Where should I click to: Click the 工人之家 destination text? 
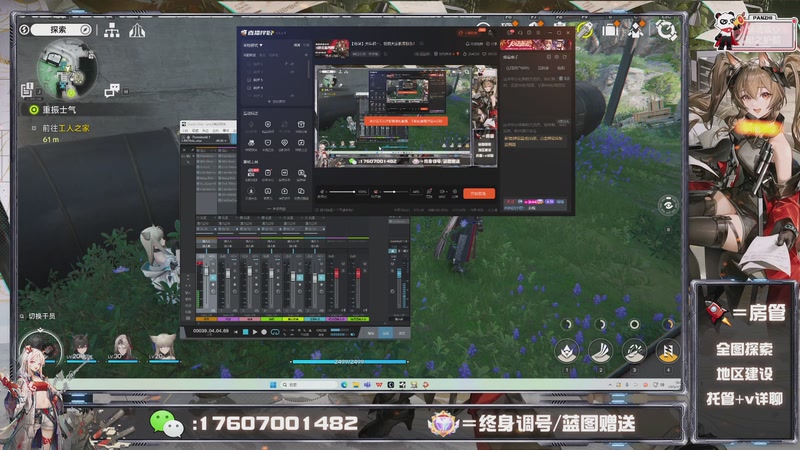pos(74,128)
